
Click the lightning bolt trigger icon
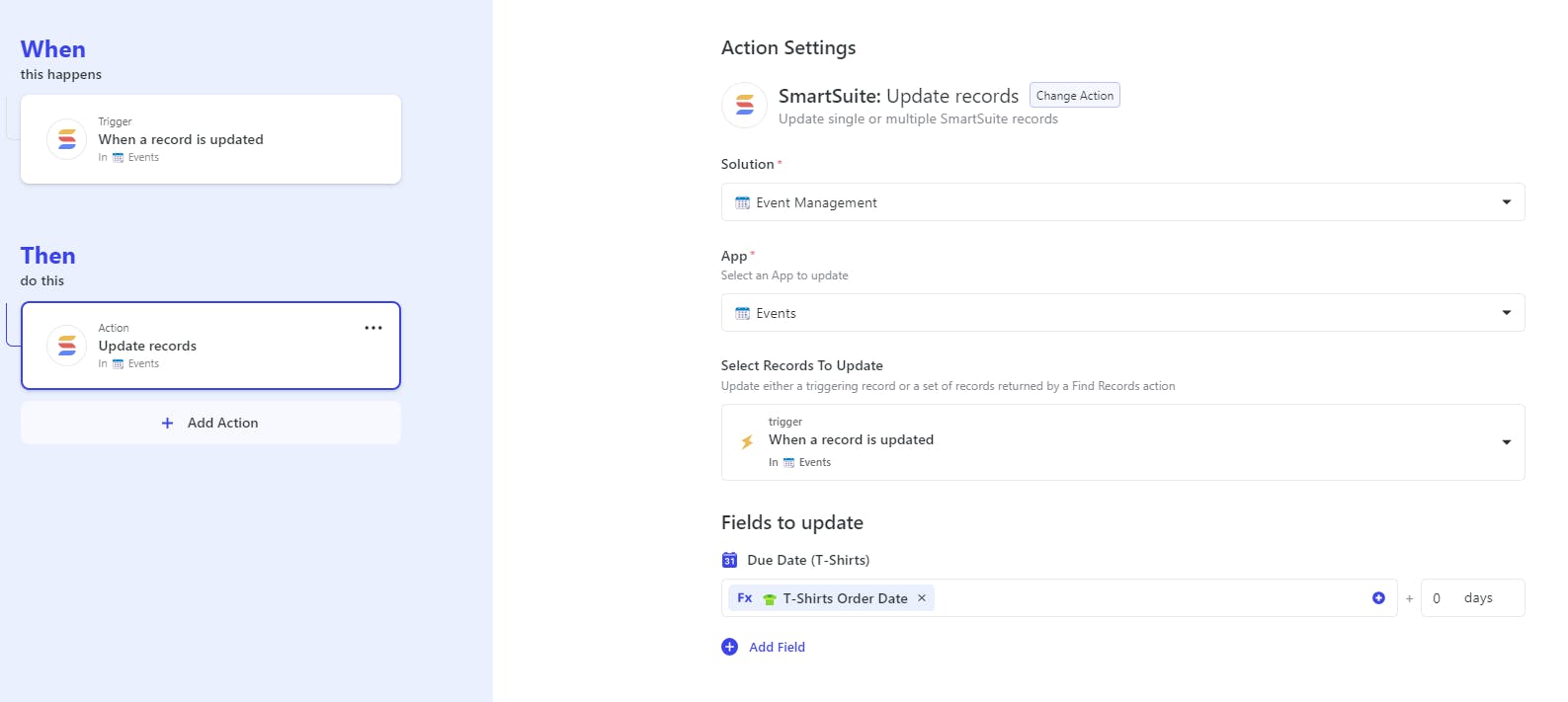[747, 442]
